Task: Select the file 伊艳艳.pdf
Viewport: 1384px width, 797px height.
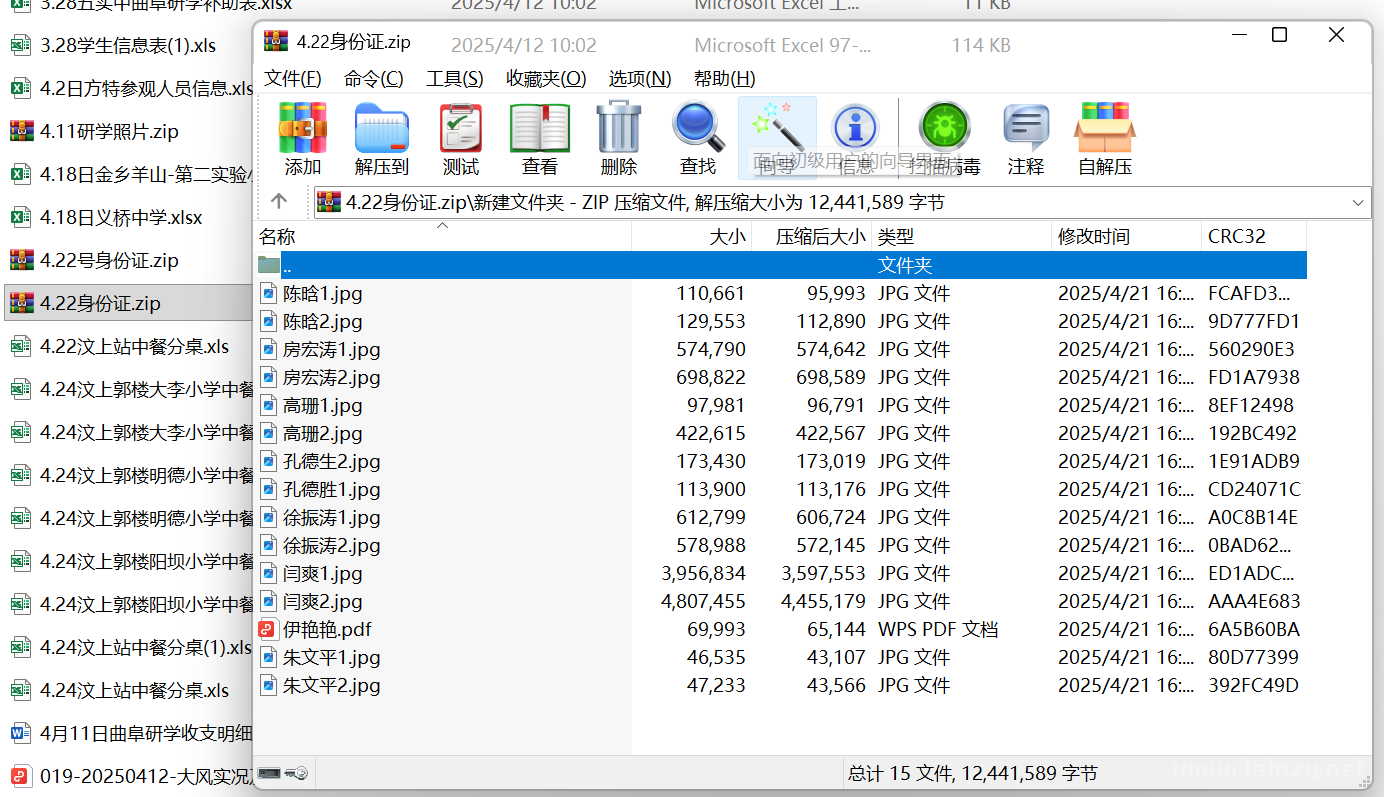Action: pyautogui.click(x=327, y=630)
